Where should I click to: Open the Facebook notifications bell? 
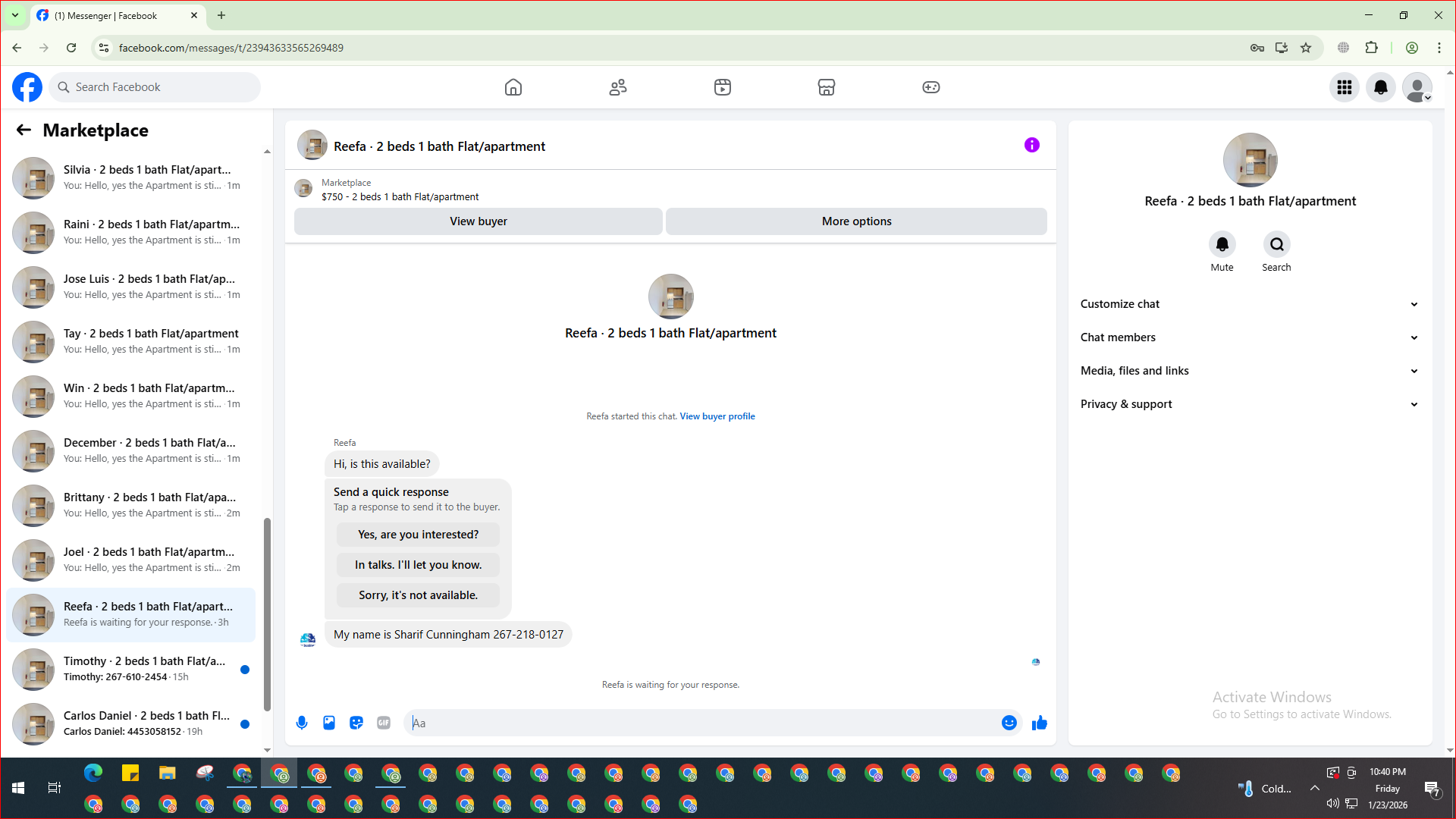(1381, 87)
